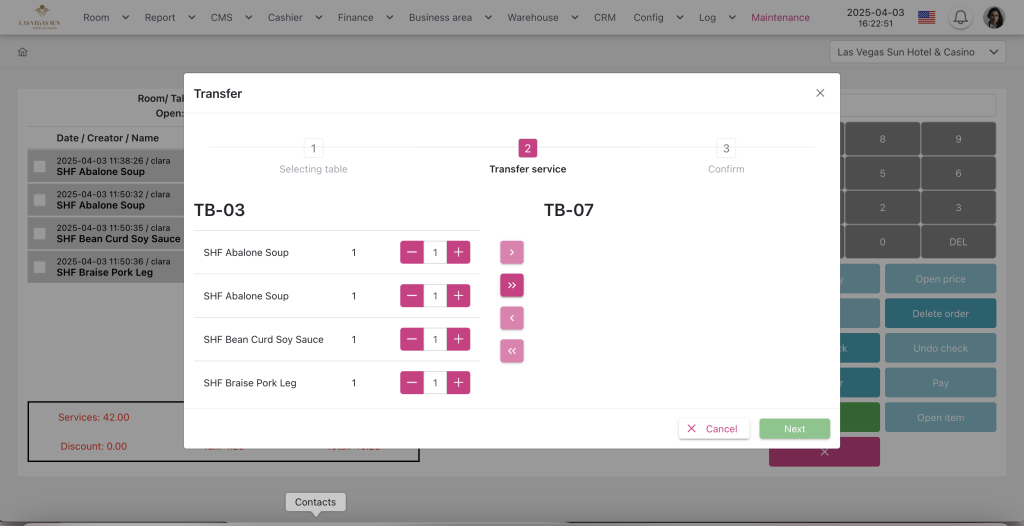Close the Transfer dialog with X
Screen dimensions: 1024x526
click(820, 93)
